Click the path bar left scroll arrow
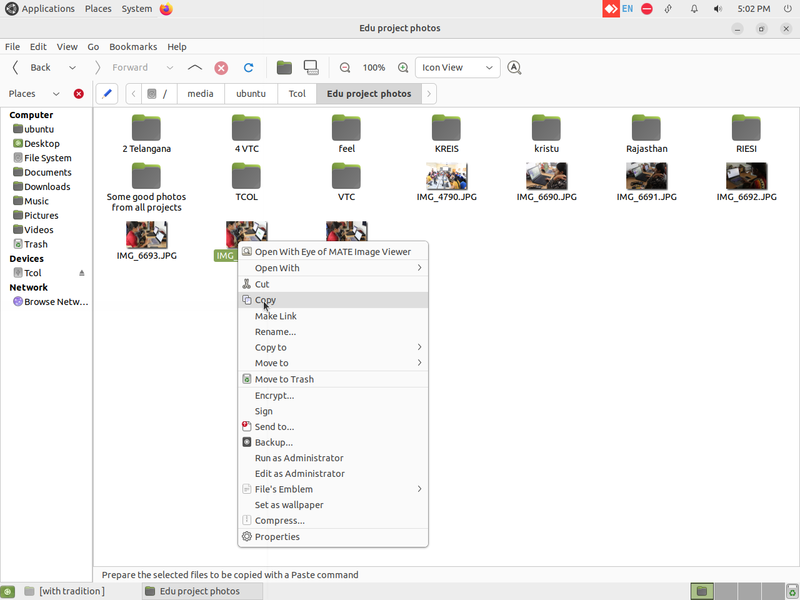 [x=134, y=94]
